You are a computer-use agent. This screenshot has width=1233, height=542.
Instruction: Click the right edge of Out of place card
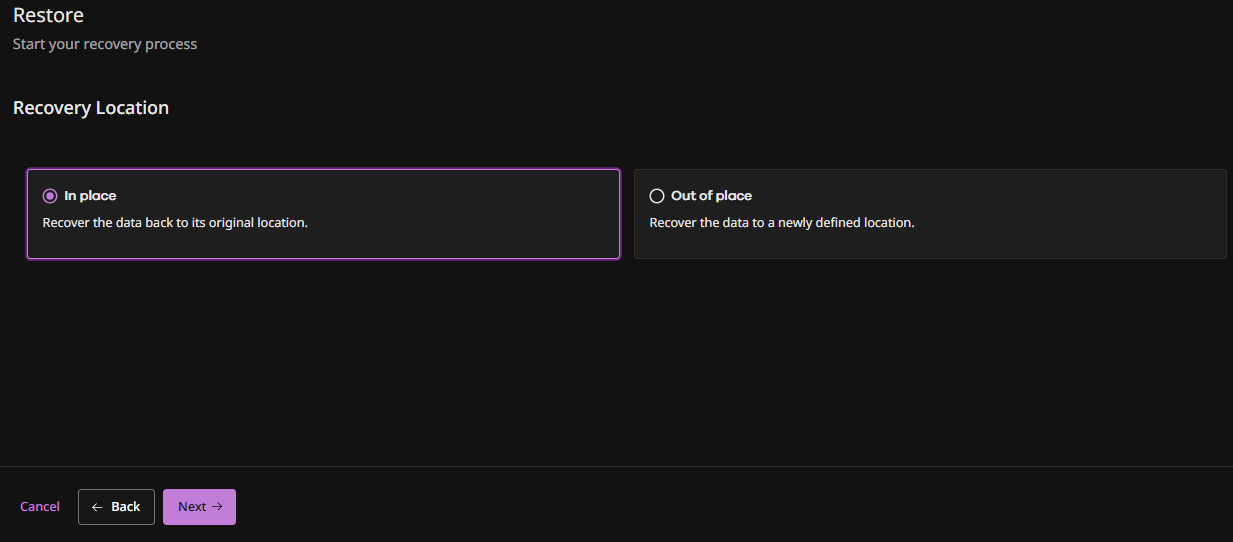(1226, 214)
